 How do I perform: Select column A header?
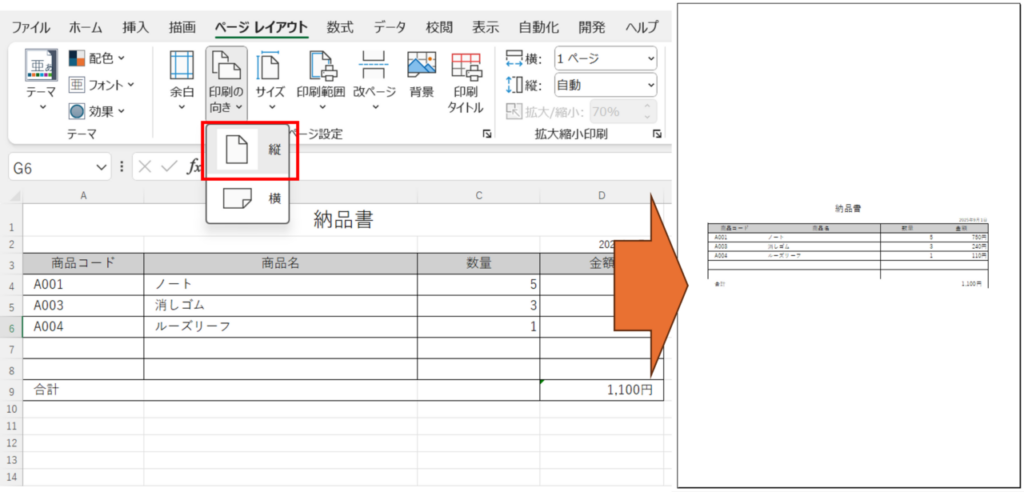click(x=83, y=196)
